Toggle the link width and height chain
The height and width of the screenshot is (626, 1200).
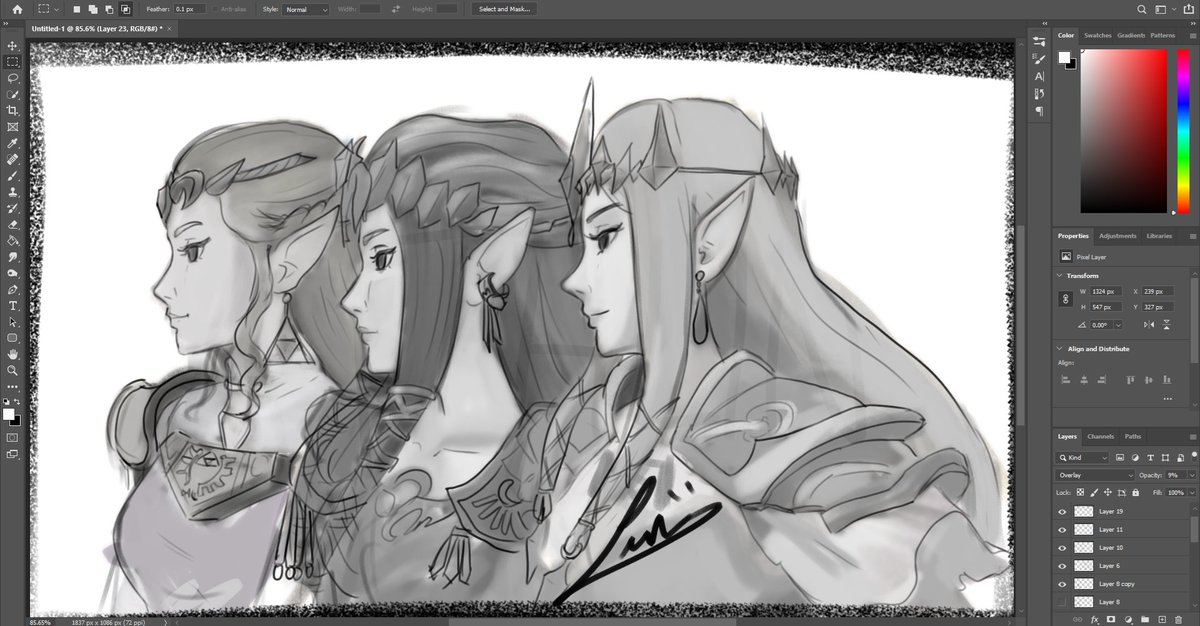pos(1066,299)
